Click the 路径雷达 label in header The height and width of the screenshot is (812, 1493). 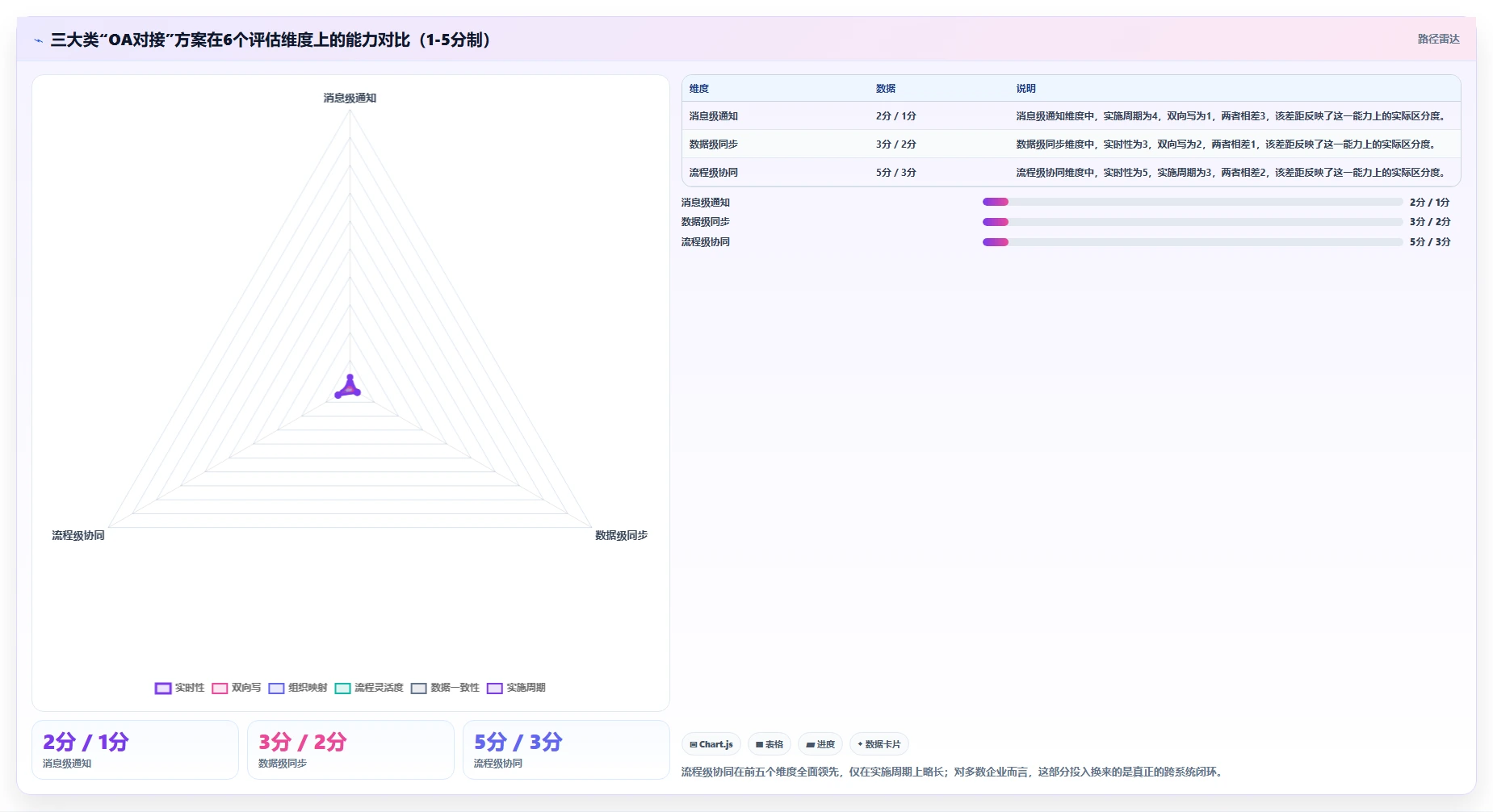pyautogui.click(x=1439, y=39)
